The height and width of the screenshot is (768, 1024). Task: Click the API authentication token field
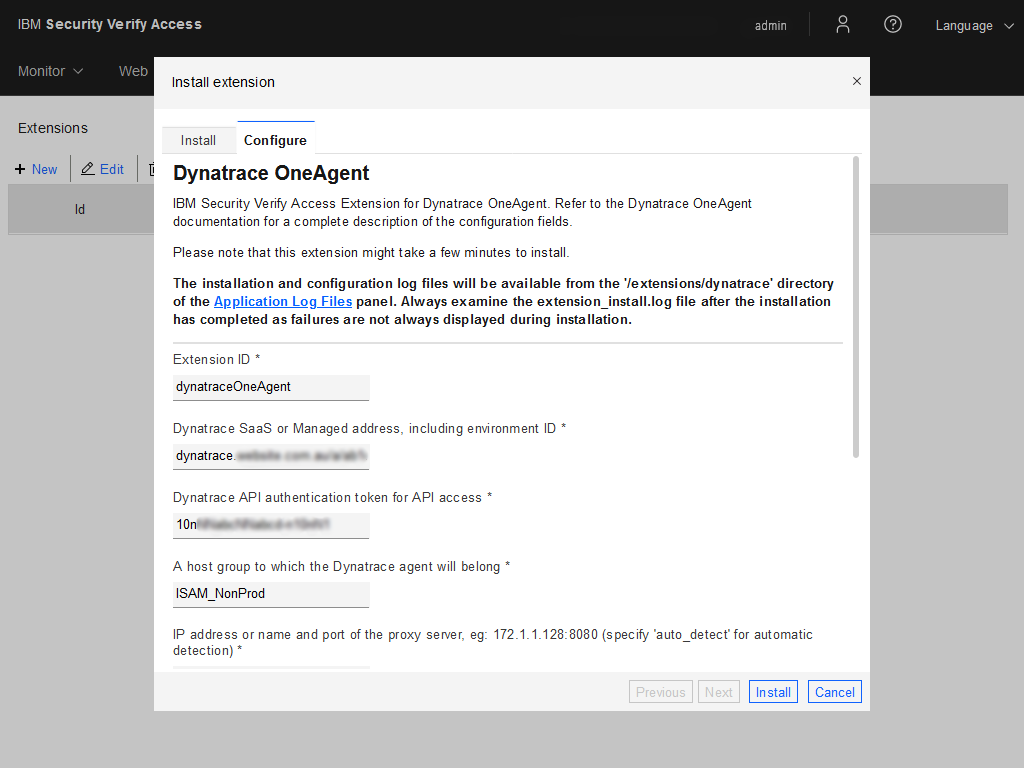[271, 525]
